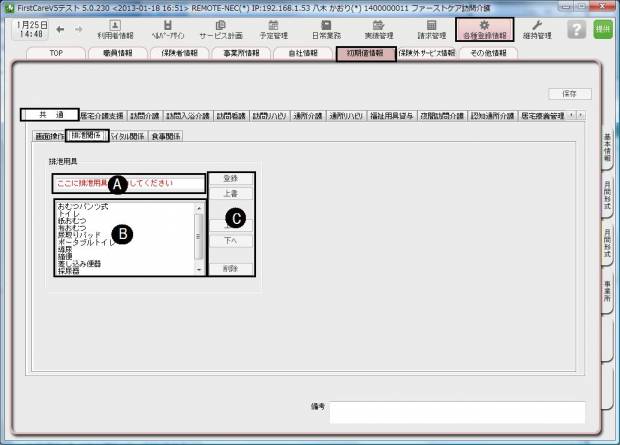Open the サービス計画 toolbar icon
The width and height of the screenshot is (620, 445).
219,29
